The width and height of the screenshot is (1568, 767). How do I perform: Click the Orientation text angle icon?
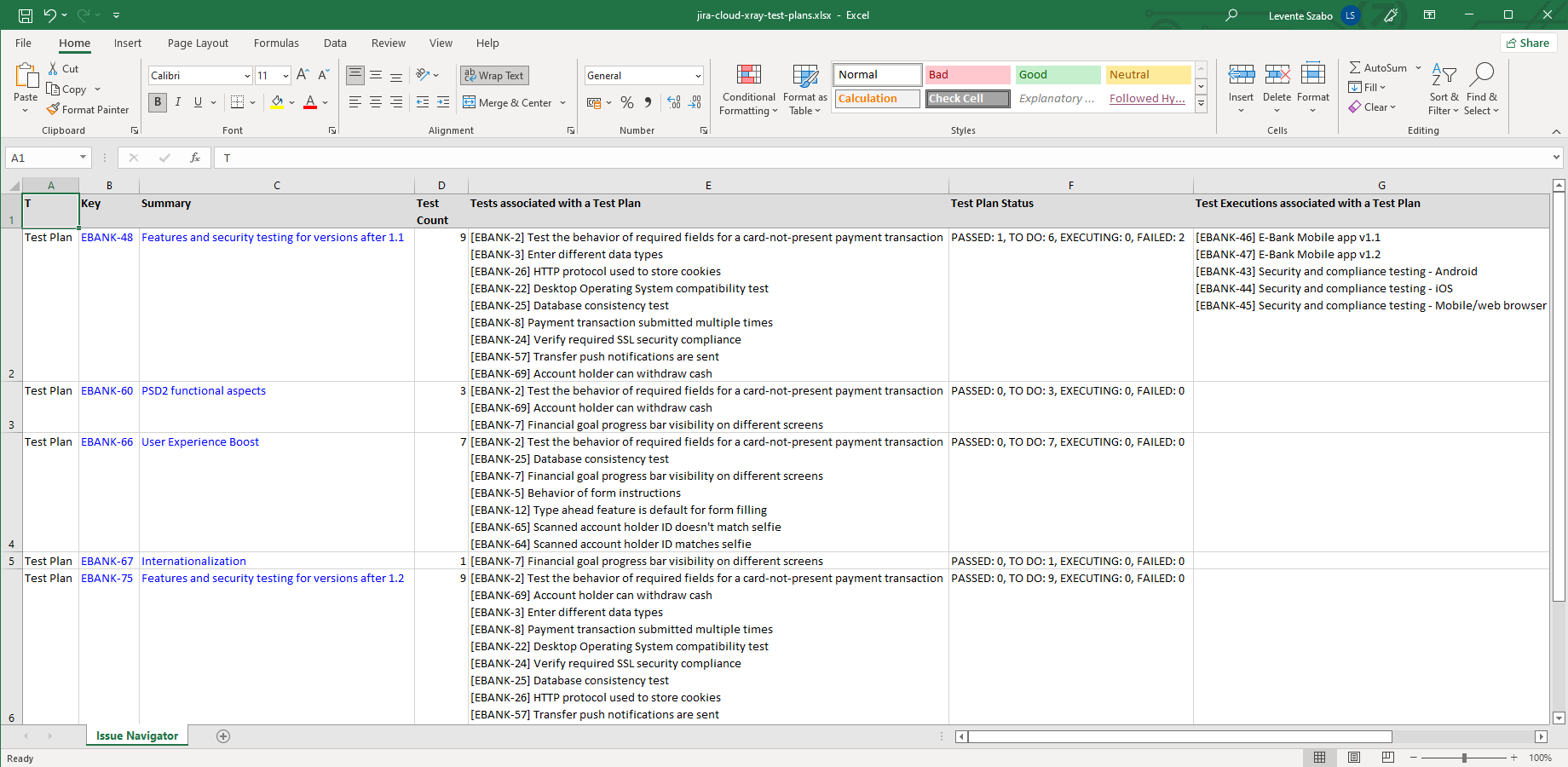[423, 75]
